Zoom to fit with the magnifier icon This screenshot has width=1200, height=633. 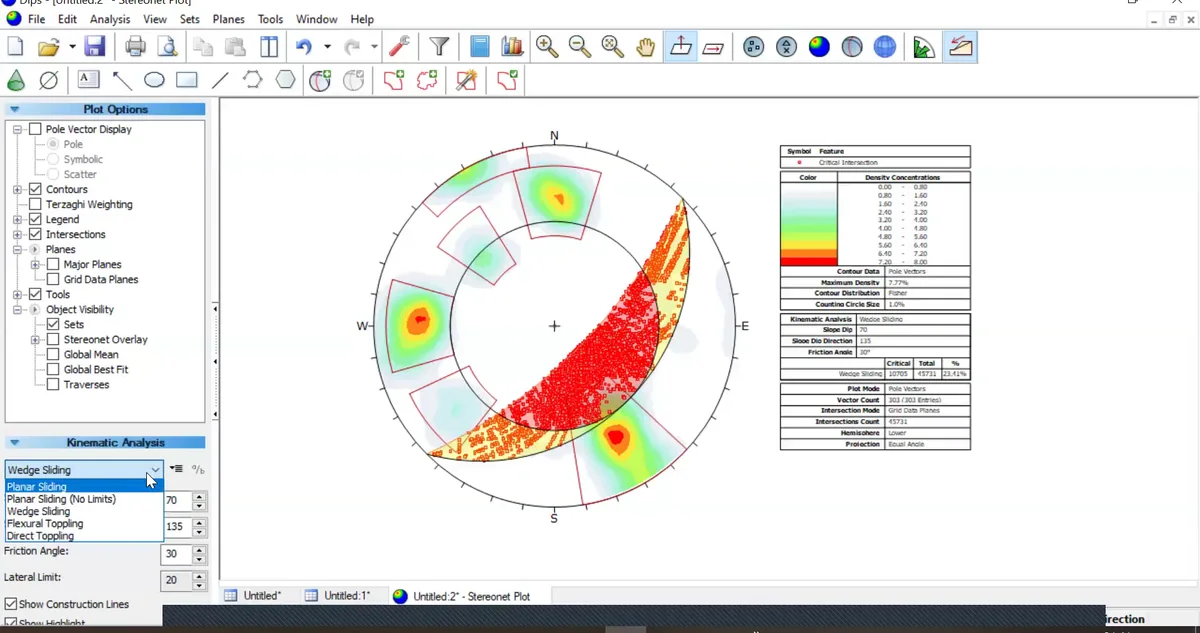pos(613,46)
